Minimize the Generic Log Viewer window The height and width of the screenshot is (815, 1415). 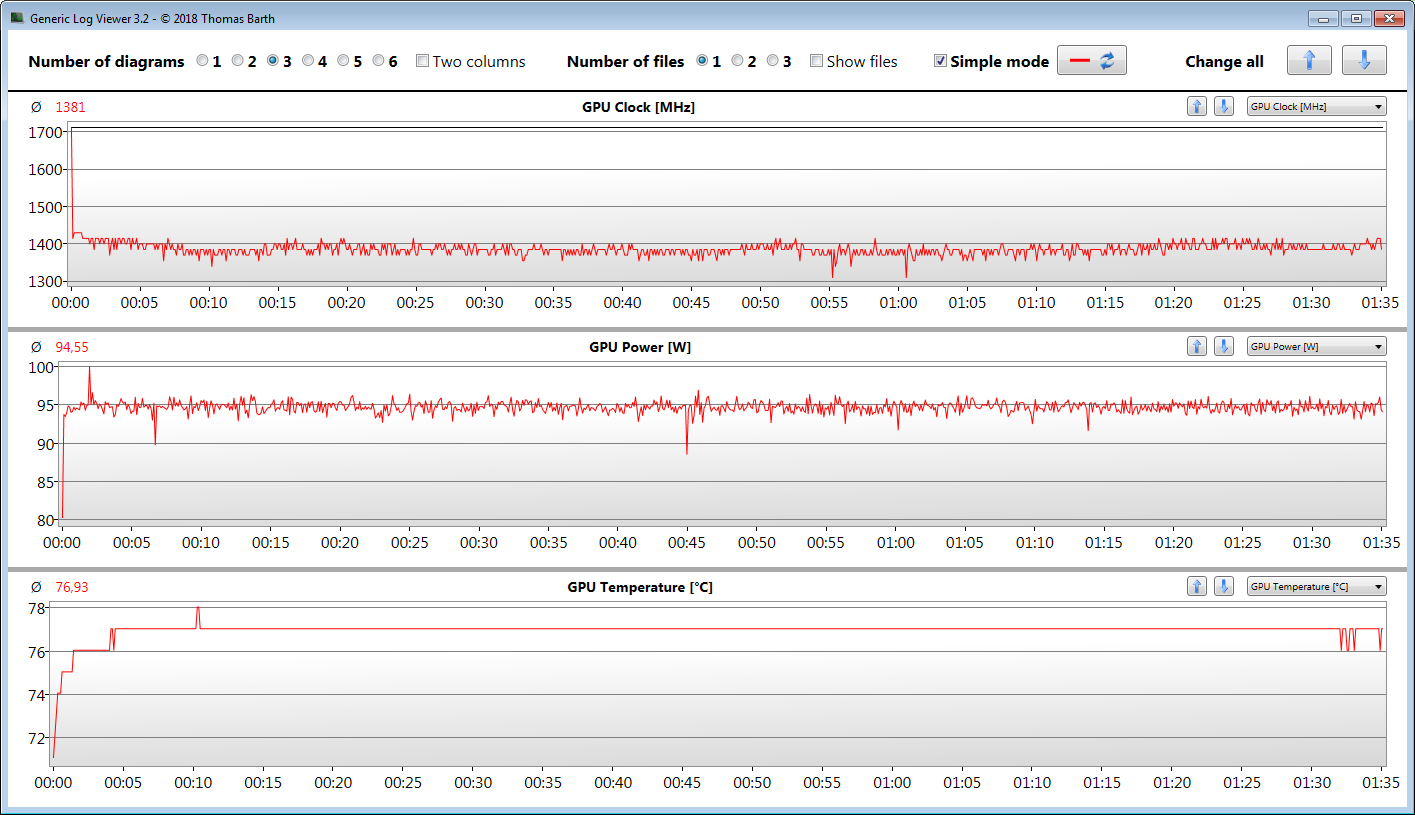[x=1323, y=18]
